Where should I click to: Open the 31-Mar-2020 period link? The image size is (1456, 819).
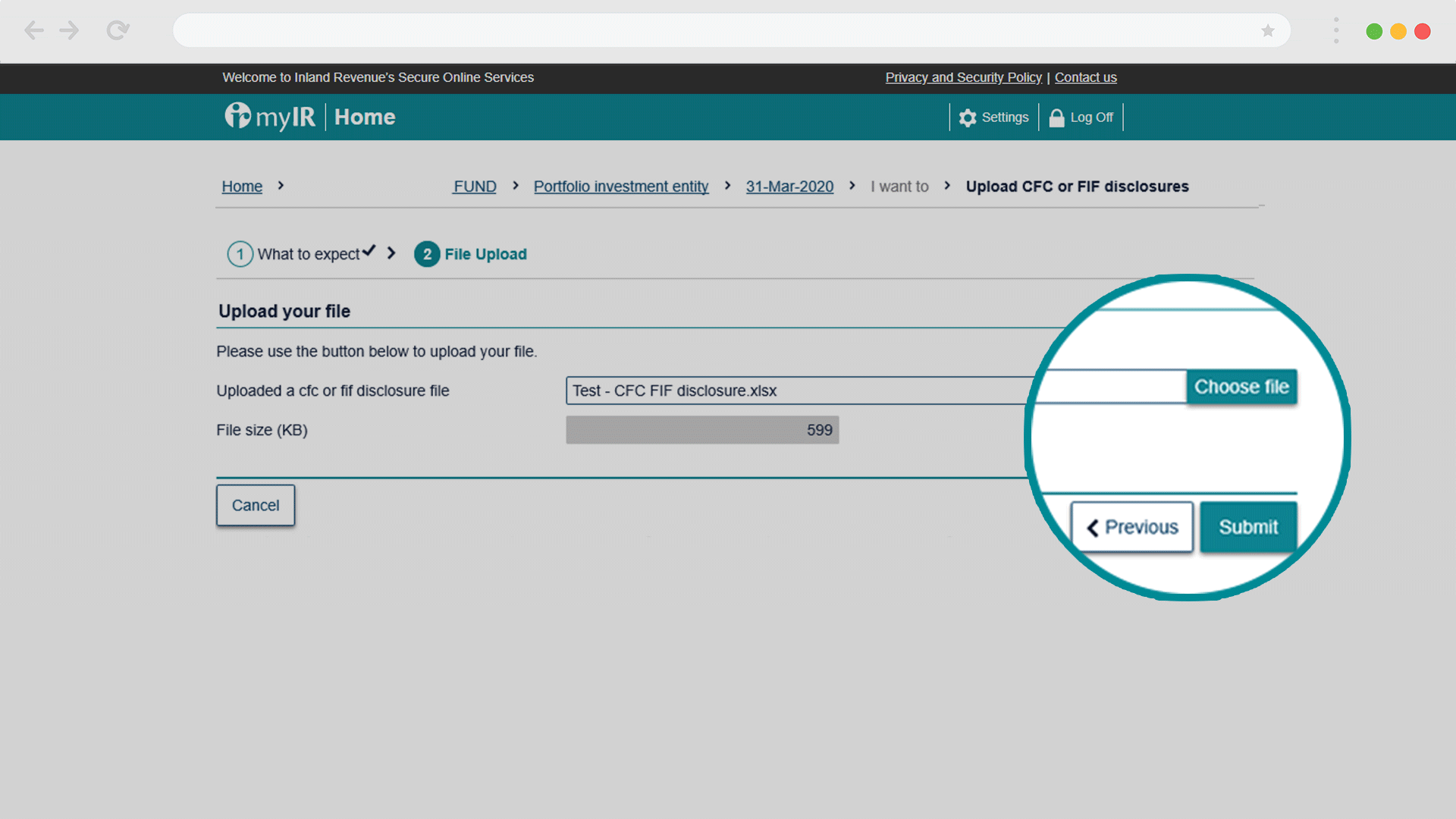tap(789, 187)
